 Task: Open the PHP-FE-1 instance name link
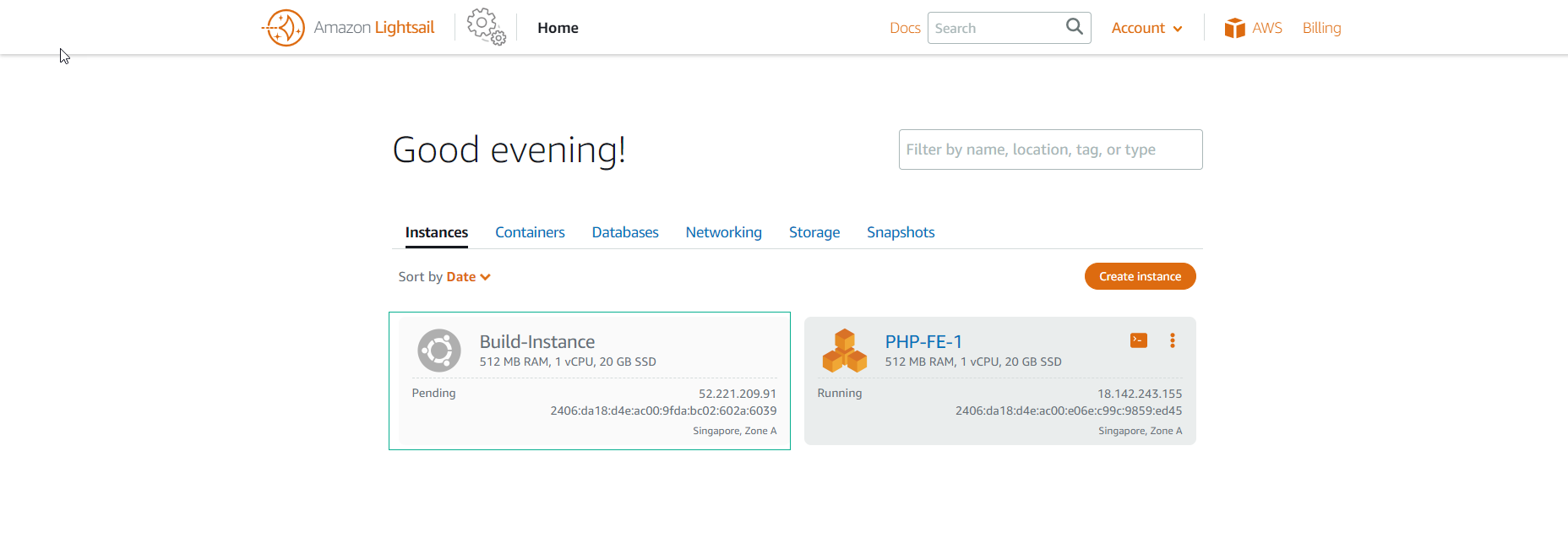923,341
